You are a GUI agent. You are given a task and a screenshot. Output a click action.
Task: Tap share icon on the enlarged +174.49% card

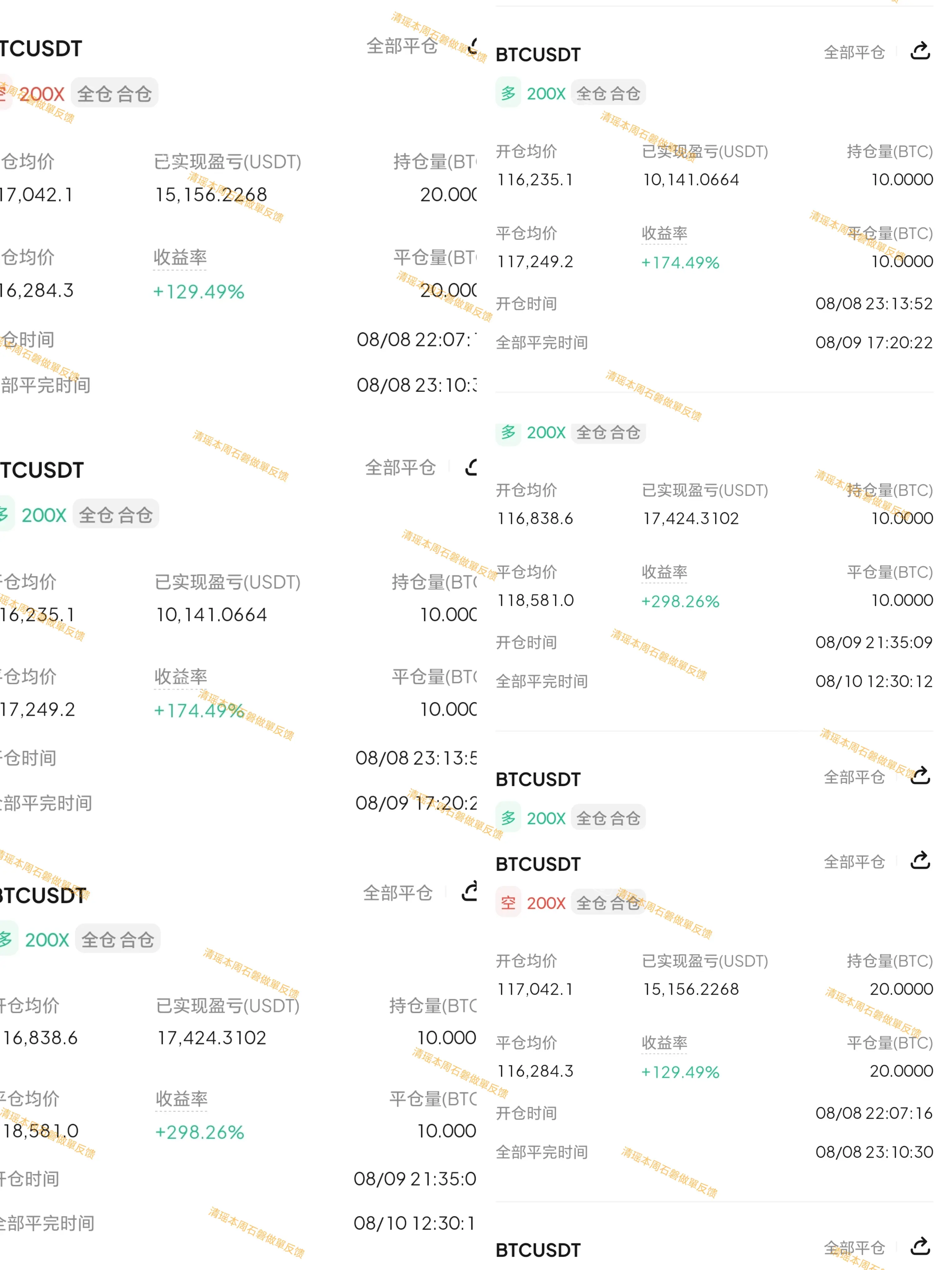pos(470,467)
